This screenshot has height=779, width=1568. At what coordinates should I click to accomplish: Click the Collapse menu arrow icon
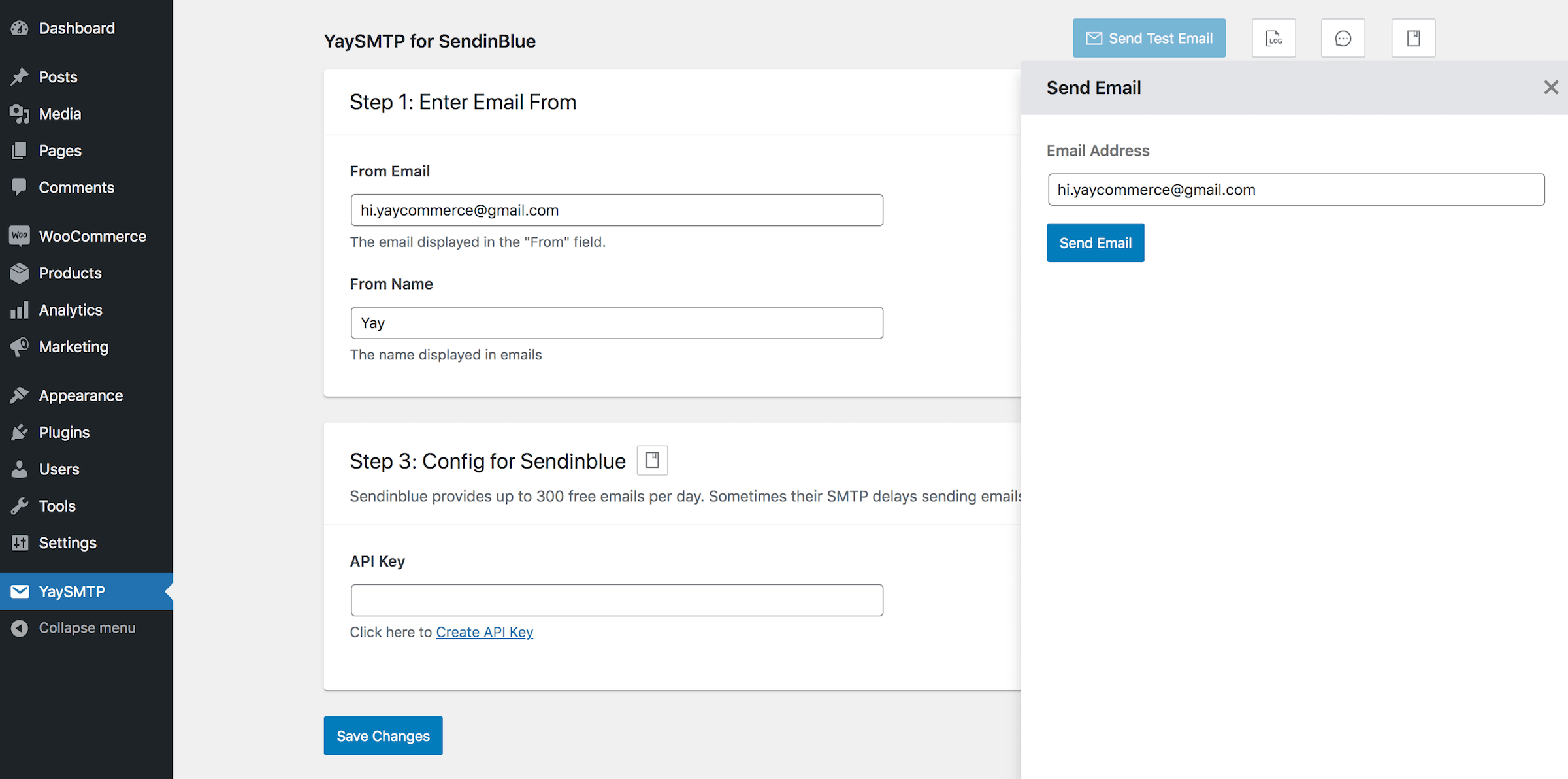click(x=20, y=628)
